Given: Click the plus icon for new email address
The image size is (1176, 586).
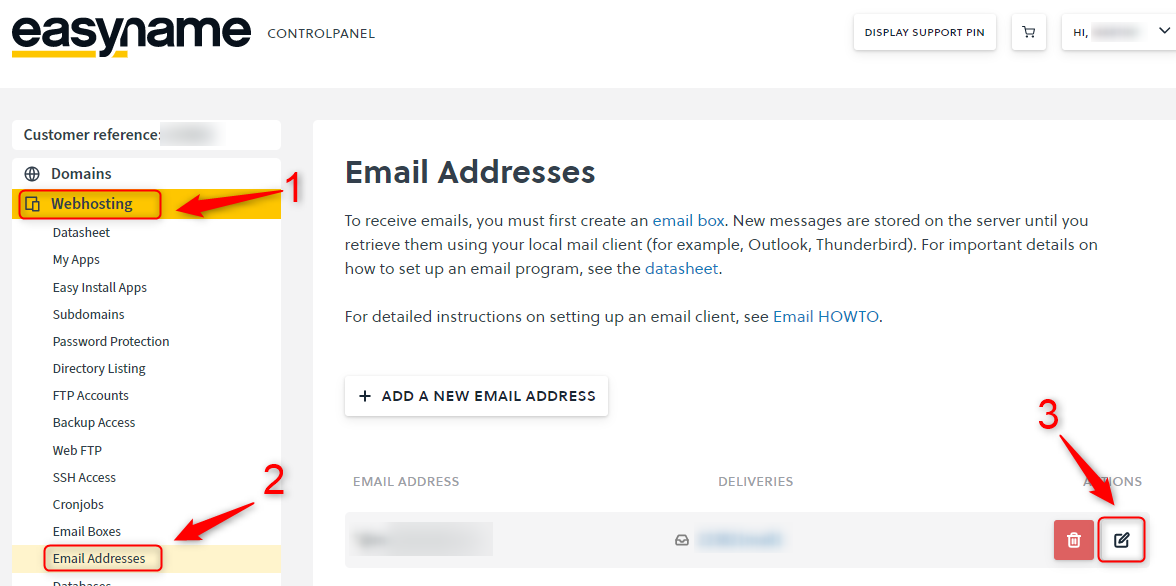Looking at the screenshot, I should pos(365,396).
